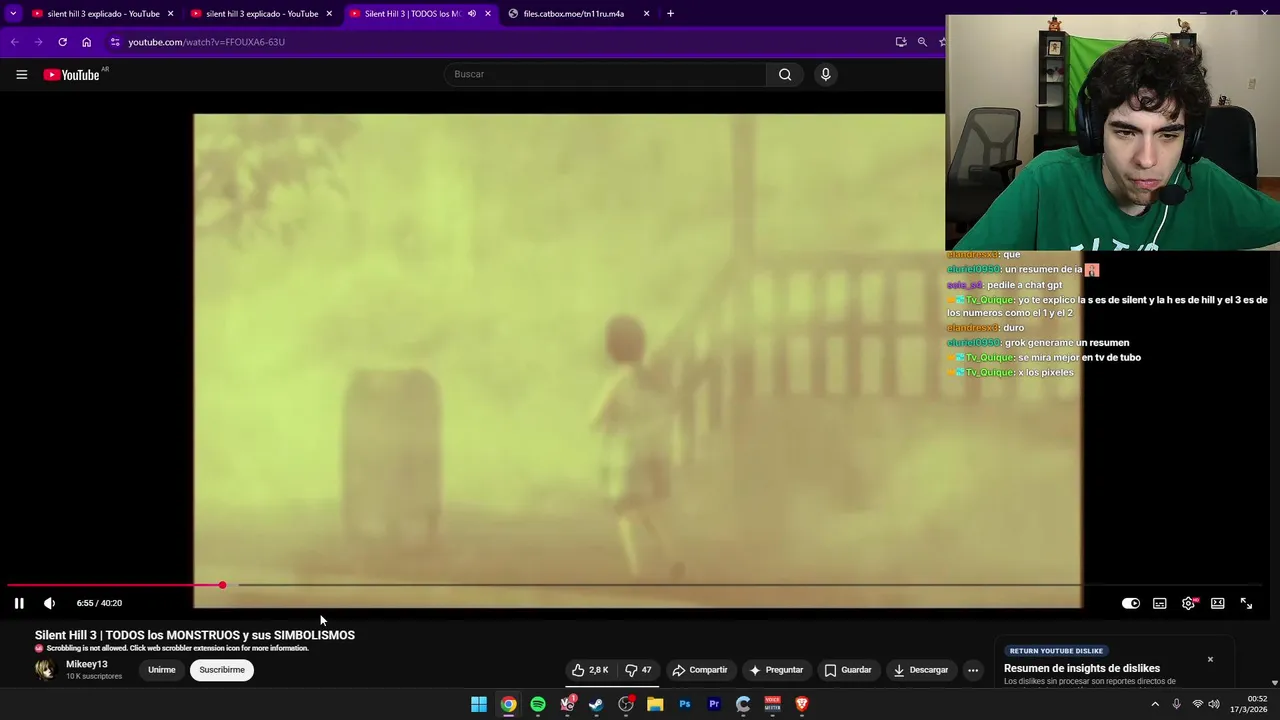The height and width of the screenshot is (720, 1280).
Task: Click the Return YouTube Dislike badge
Action: (1056, 651)
